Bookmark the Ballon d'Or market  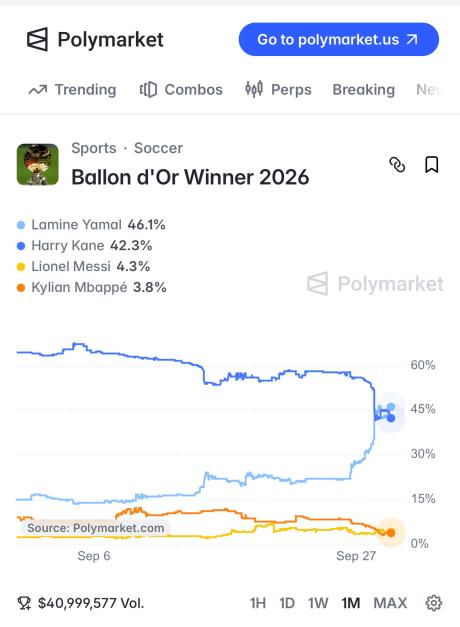click(431, 164)
